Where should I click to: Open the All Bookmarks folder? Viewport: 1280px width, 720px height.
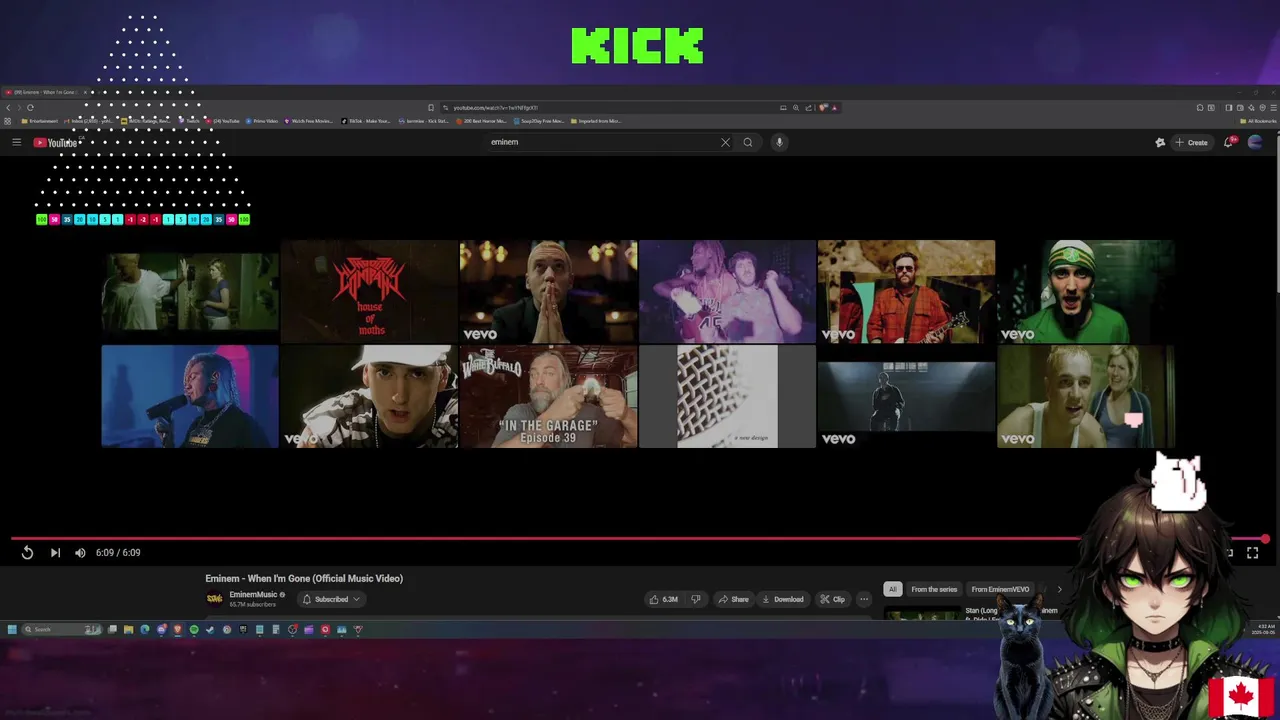click(1258, 121)
